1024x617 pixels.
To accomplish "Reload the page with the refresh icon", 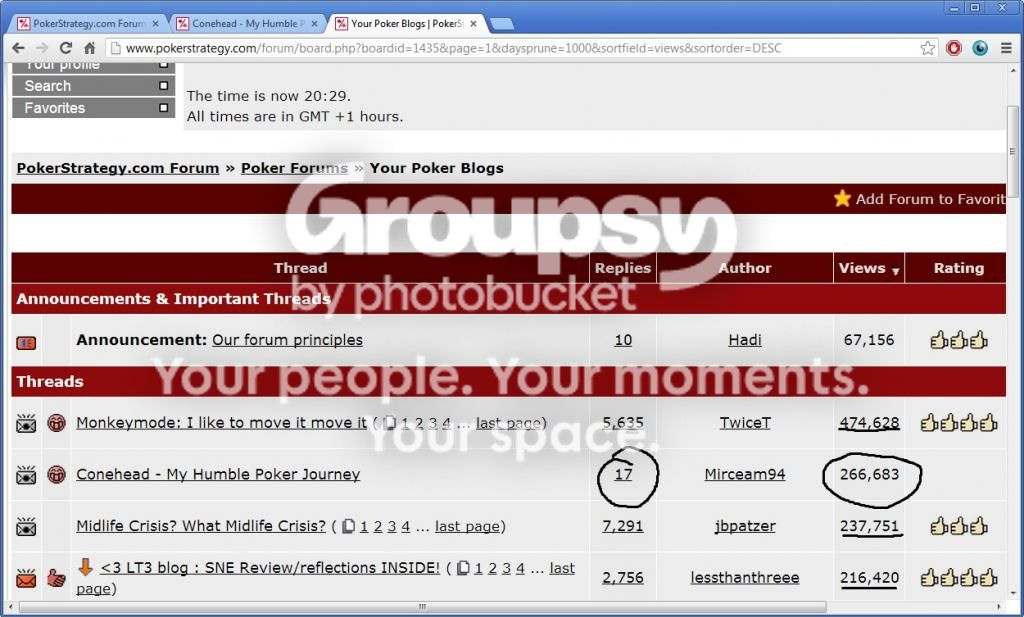I will point(65,48).
